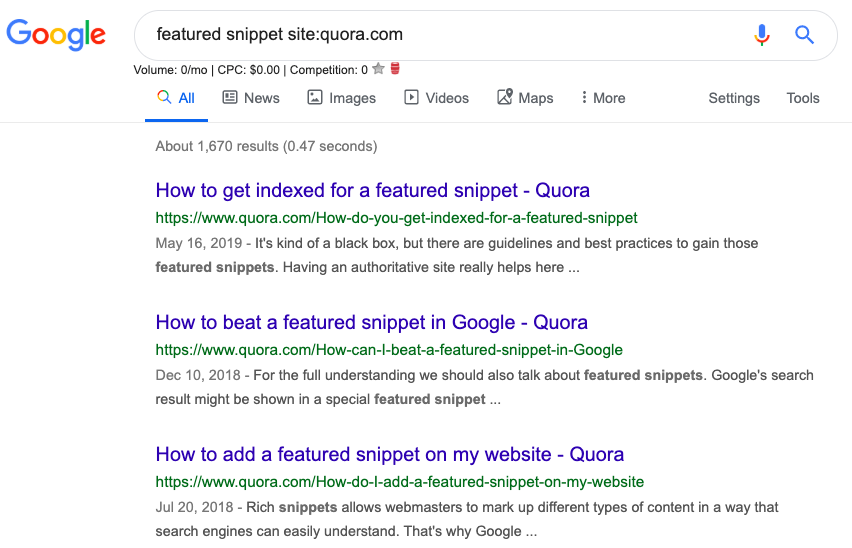852x548 pixels.
Task: Click the 'Volume: 0/mo' keyword stat
Action: 171,70
